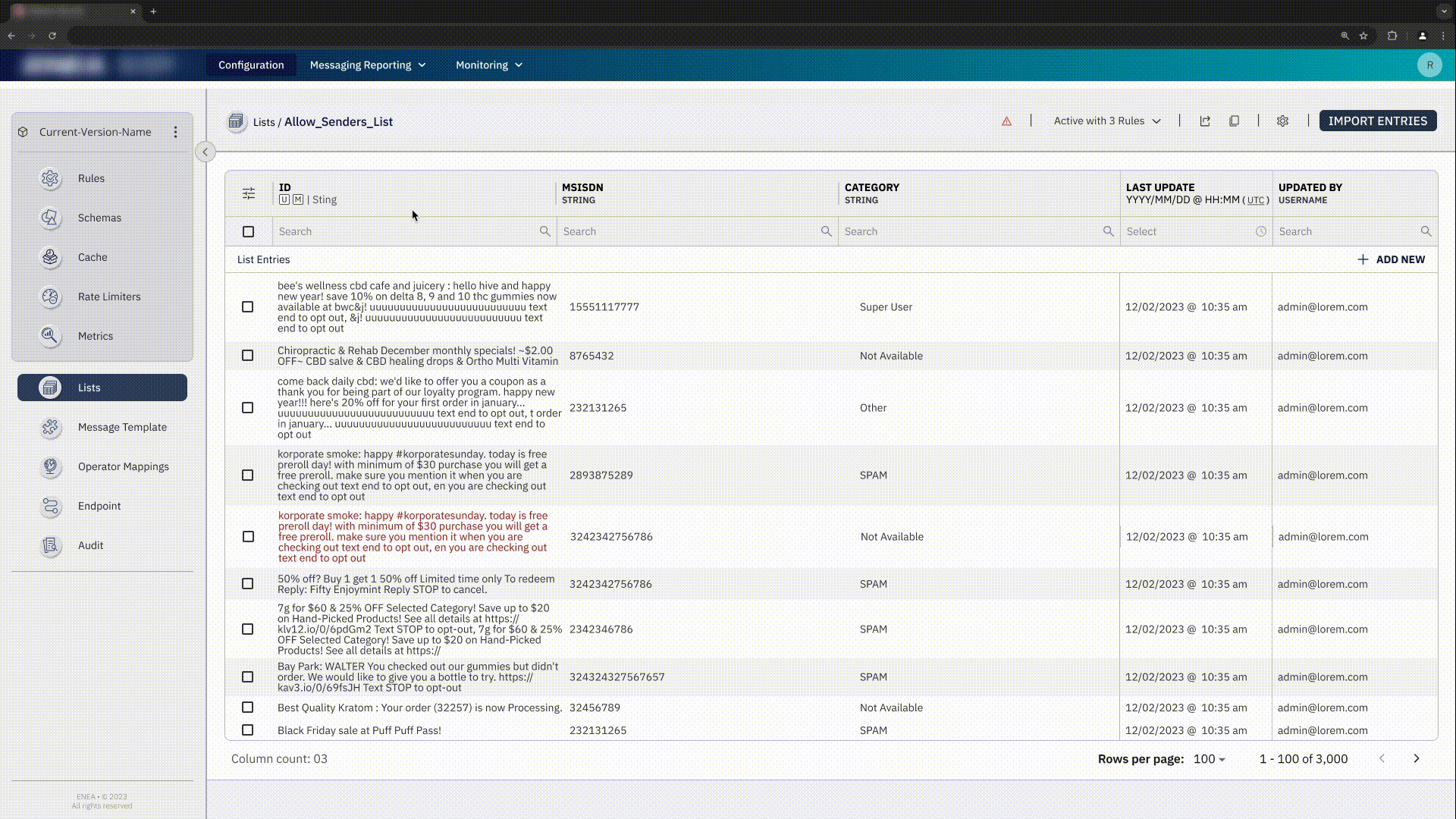Viewport: 1456px width, 819px height.
Task: Open the Rows per page dropdown
Action: pyautogui.click(x=1208, y=758)
